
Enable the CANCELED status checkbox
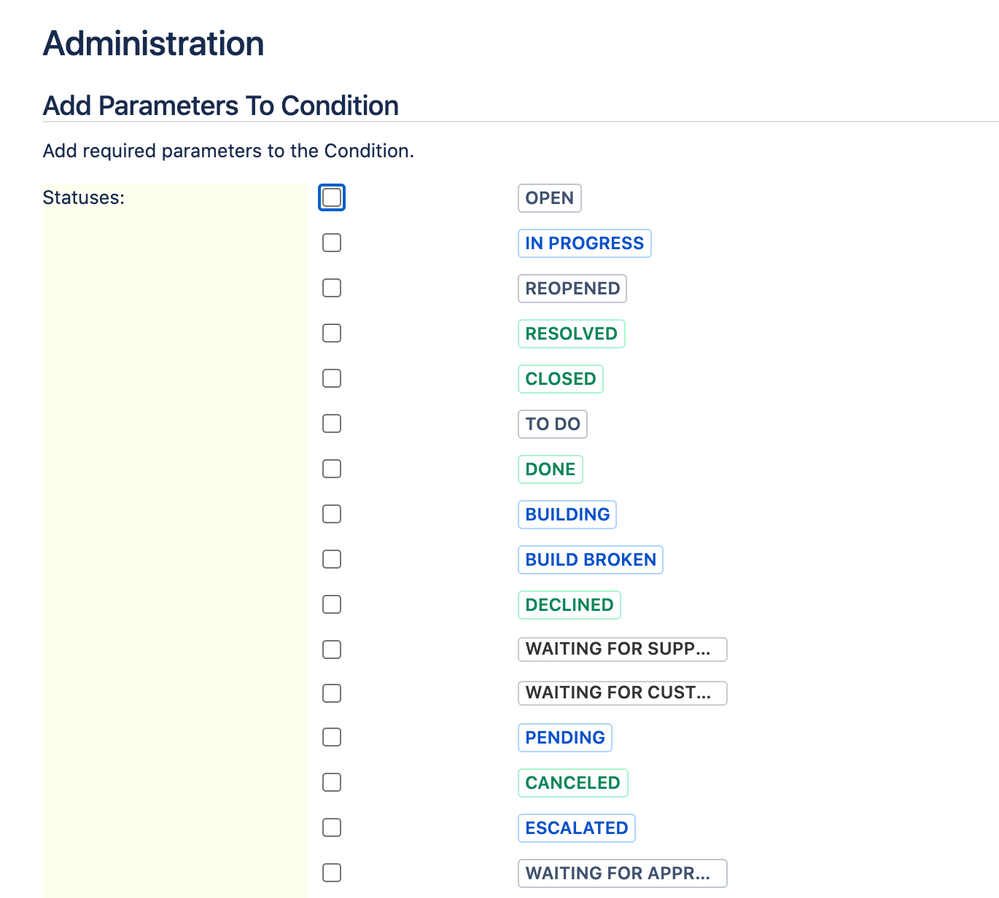331,782
